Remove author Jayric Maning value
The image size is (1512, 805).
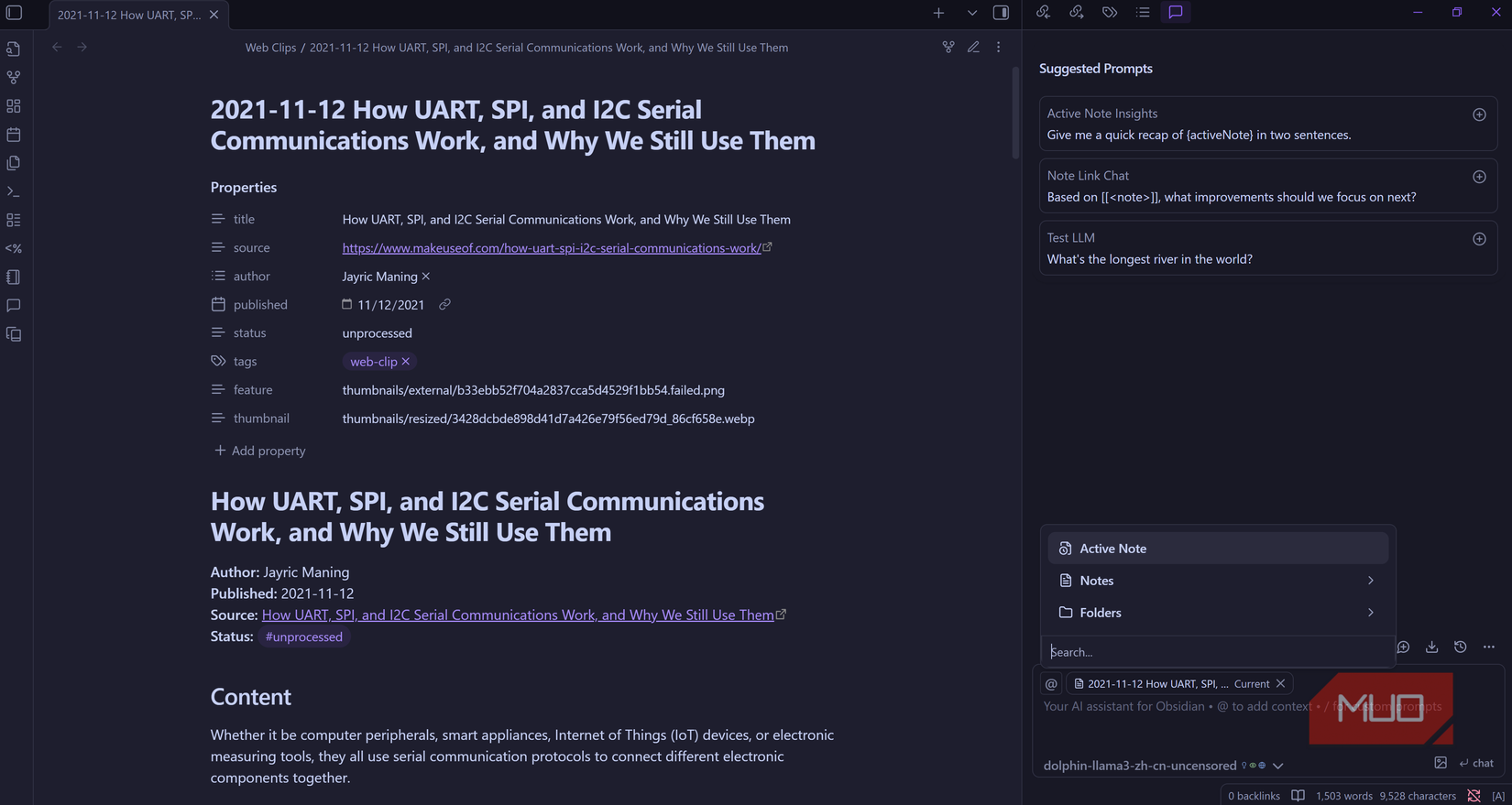tap(426, 276)
